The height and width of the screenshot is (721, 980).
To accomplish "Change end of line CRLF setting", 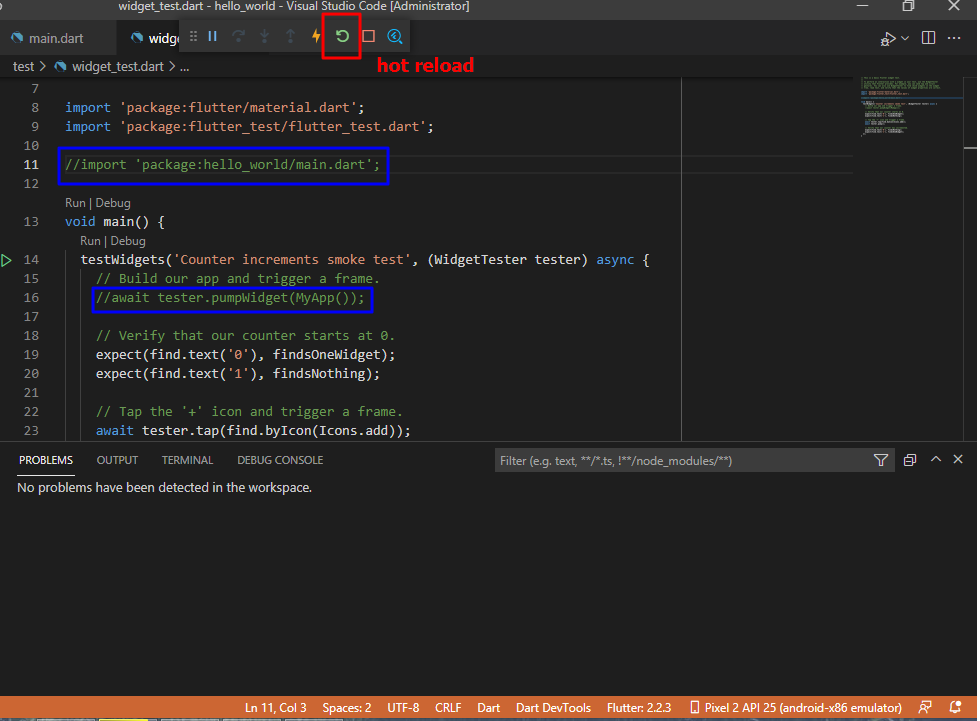I will coord(448,708).
